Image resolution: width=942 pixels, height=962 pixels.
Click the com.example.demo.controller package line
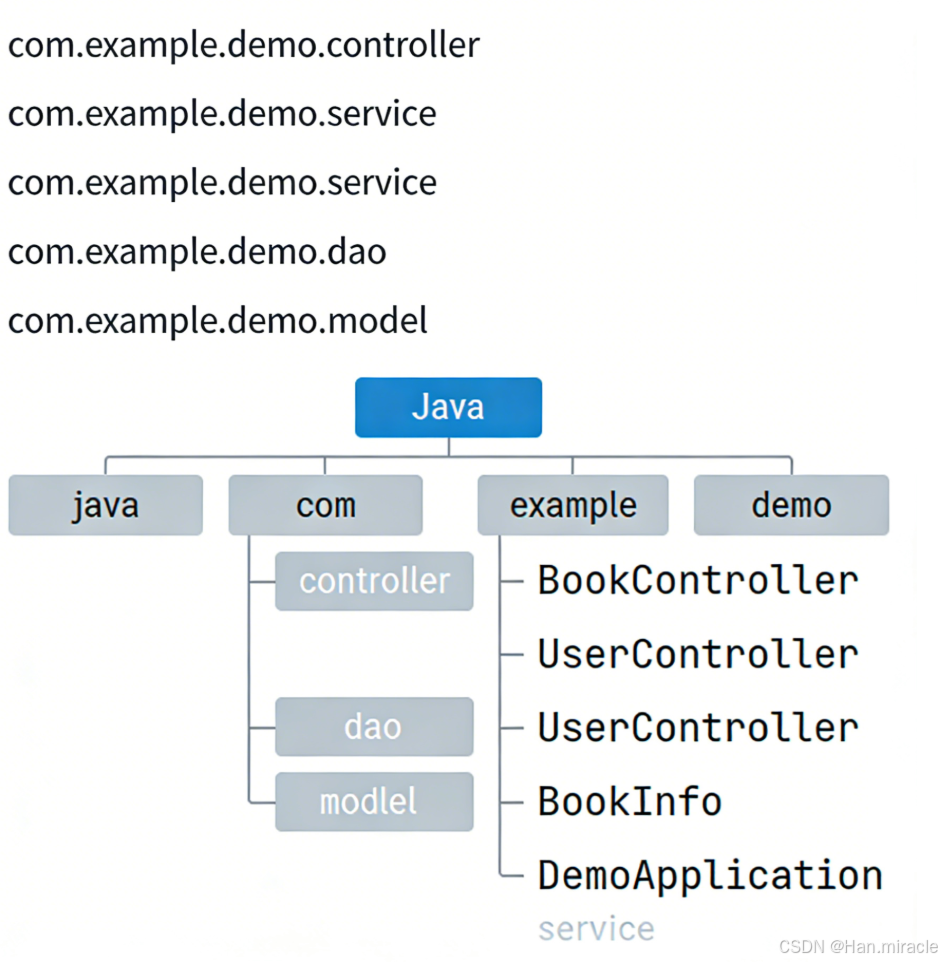[244, 45]
